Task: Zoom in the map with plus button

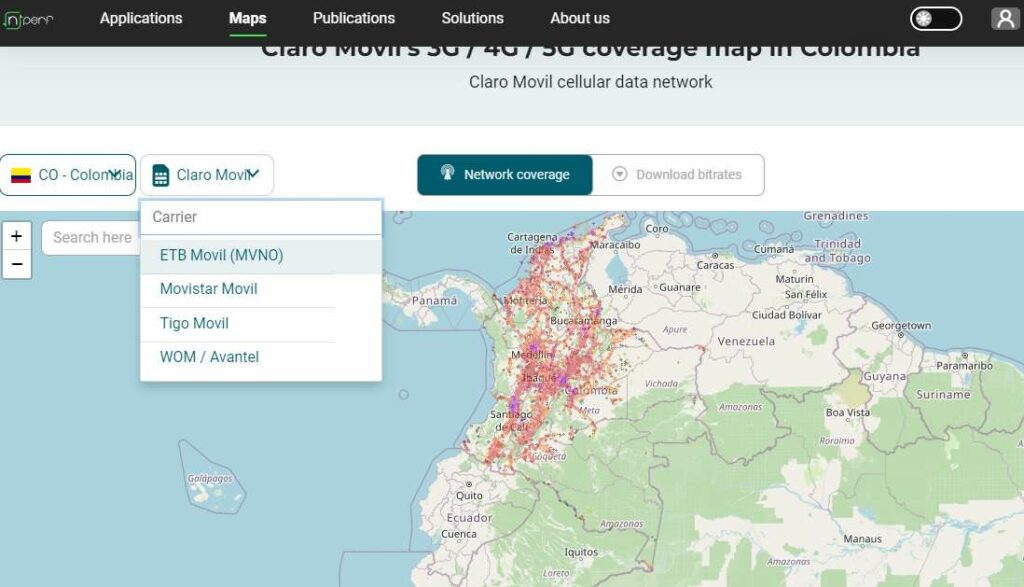Action: point(17,236)
